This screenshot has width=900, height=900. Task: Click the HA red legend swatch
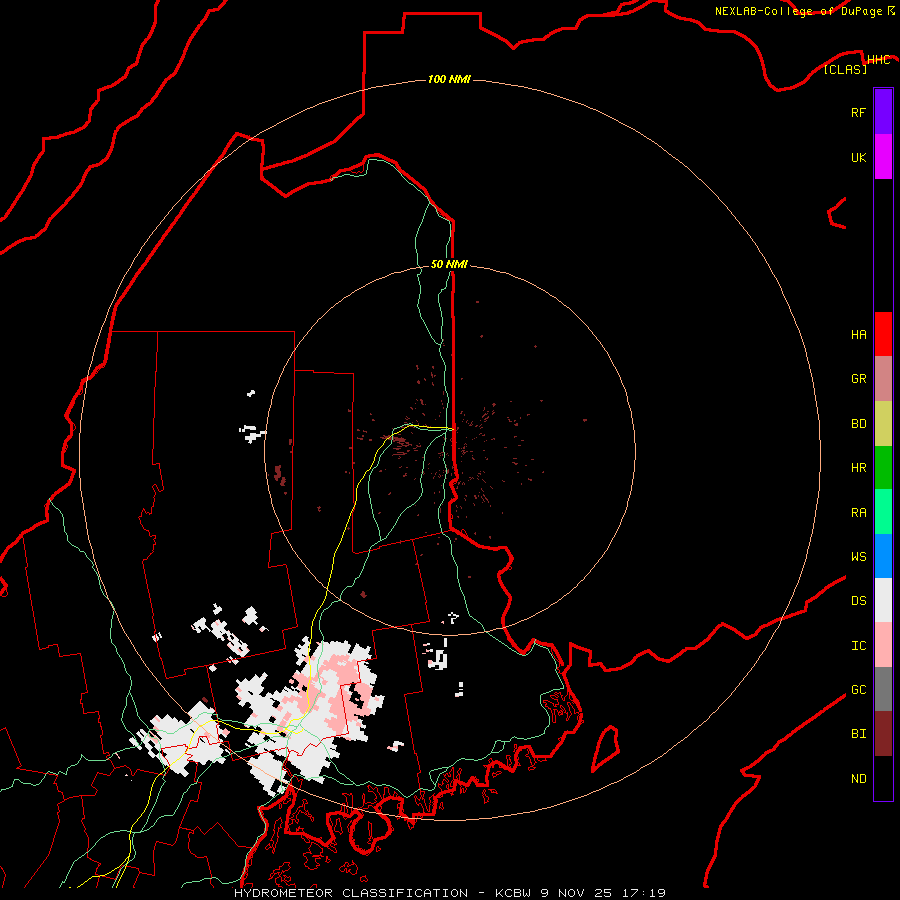tap(883, 334)
